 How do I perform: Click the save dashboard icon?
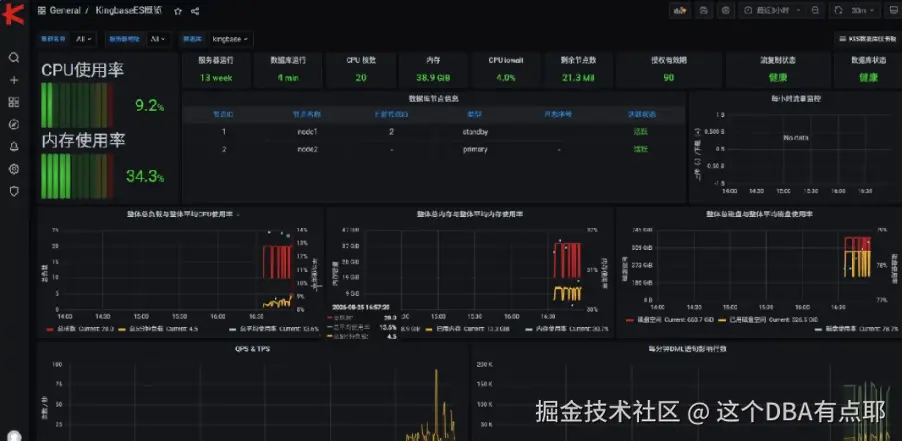[703, 10]
